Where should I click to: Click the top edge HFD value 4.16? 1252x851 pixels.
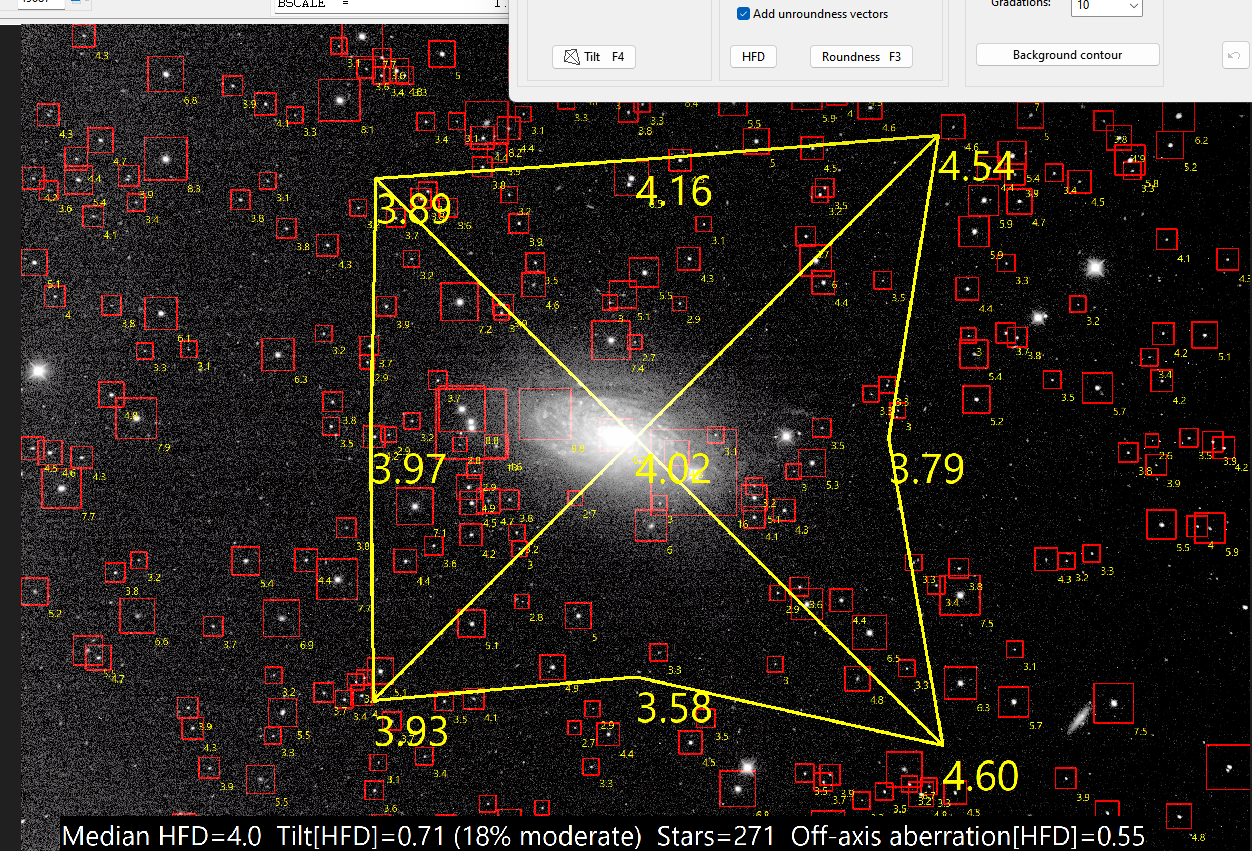674,191
